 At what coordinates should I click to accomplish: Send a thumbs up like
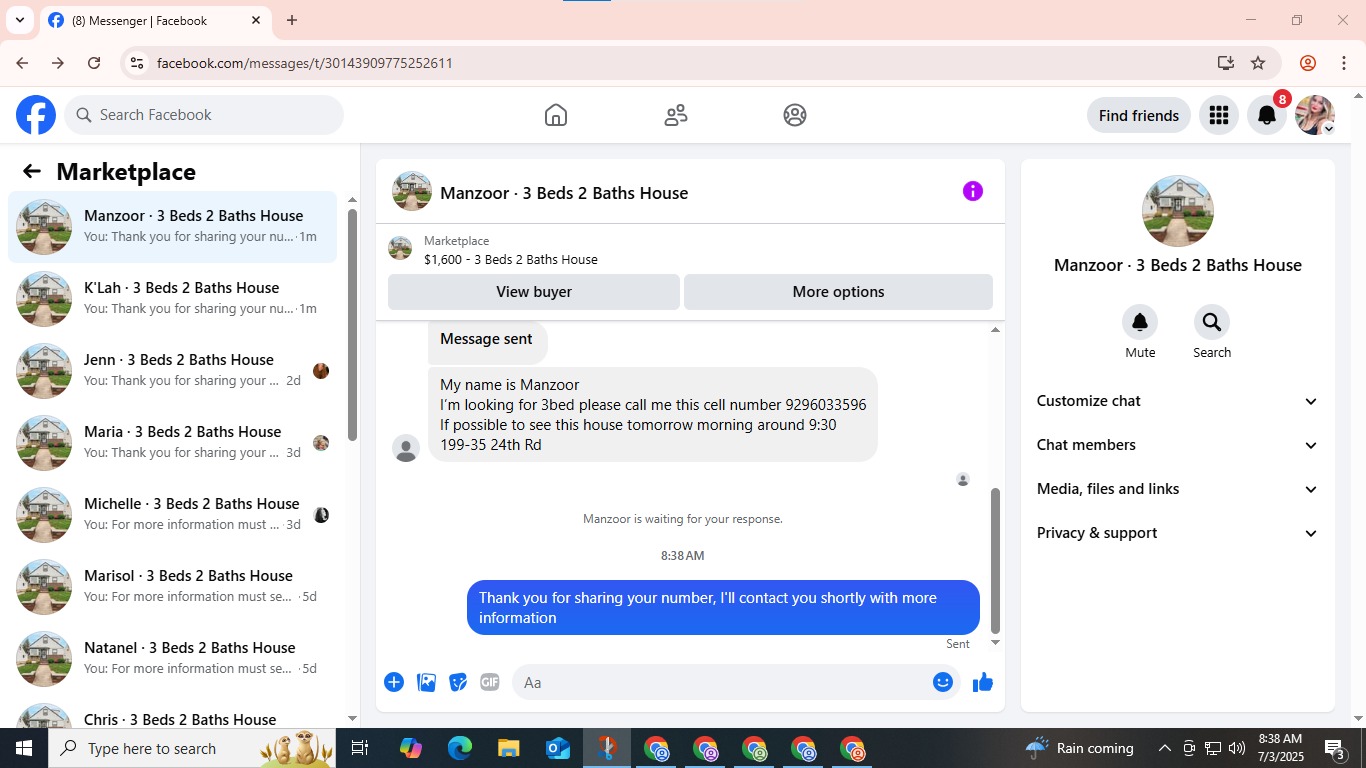click(983, 682)
